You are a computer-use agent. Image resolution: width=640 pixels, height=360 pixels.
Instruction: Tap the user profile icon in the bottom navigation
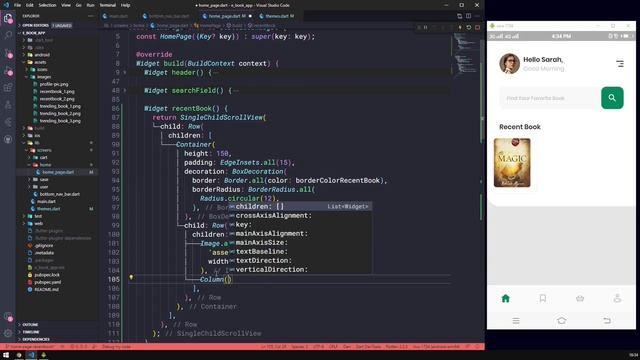(x=617, y=298)
